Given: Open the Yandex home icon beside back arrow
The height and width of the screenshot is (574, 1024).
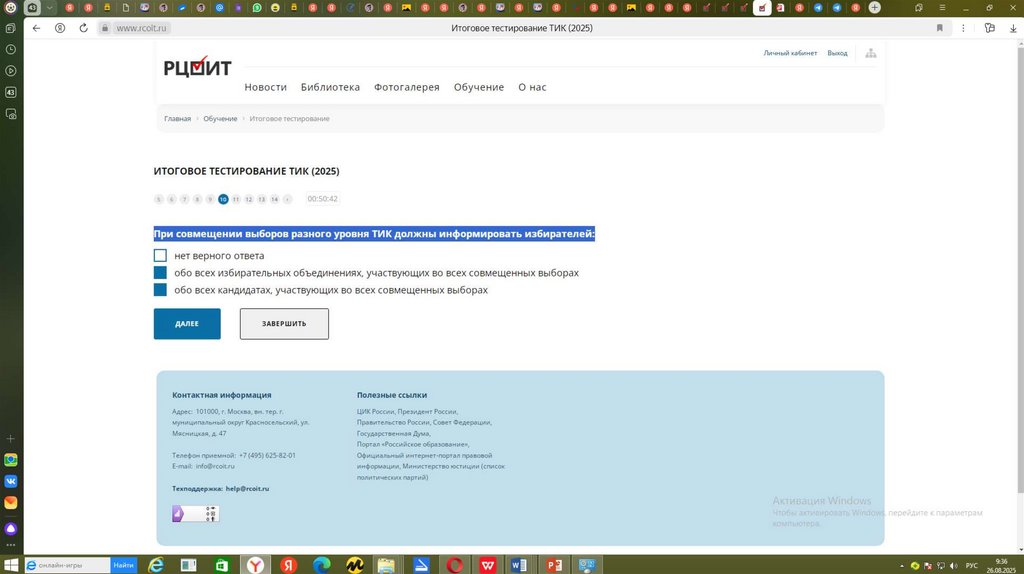Looking at the screenshot, I should [60, 28].
